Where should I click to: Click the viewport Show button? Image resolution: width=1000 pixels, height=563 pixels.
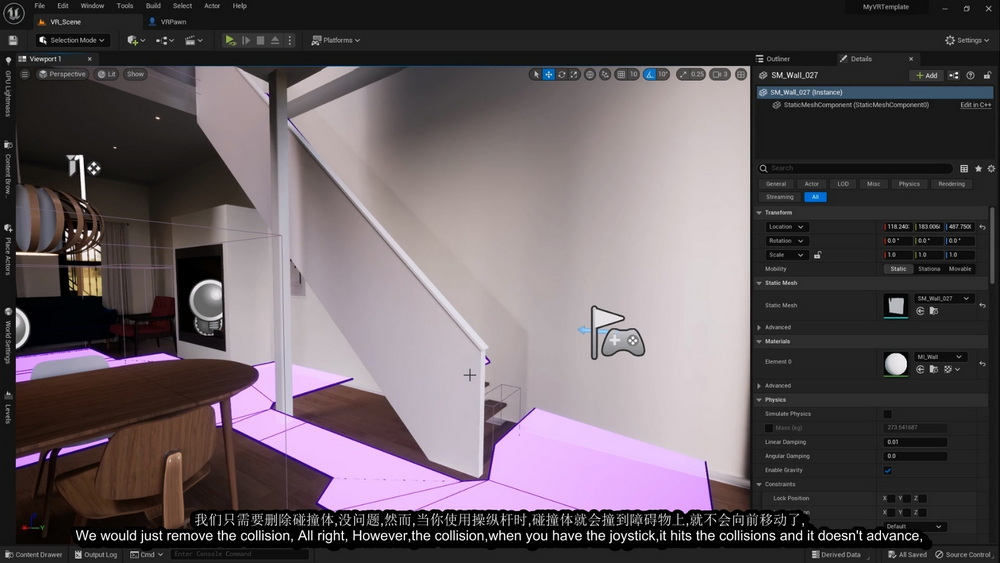coord(135,74)
